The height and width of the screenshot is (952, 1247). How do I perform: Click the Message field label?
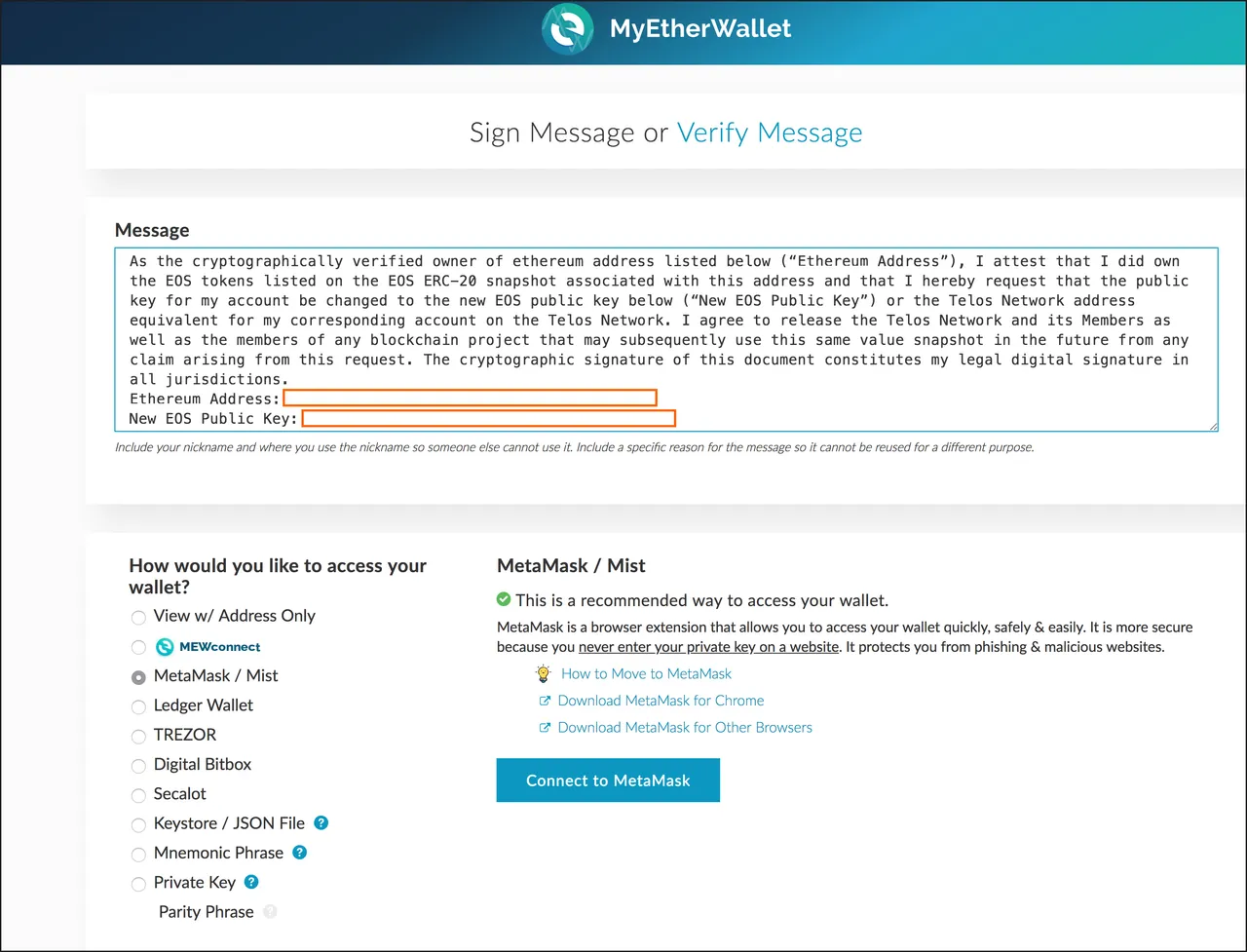click(152, 230)
